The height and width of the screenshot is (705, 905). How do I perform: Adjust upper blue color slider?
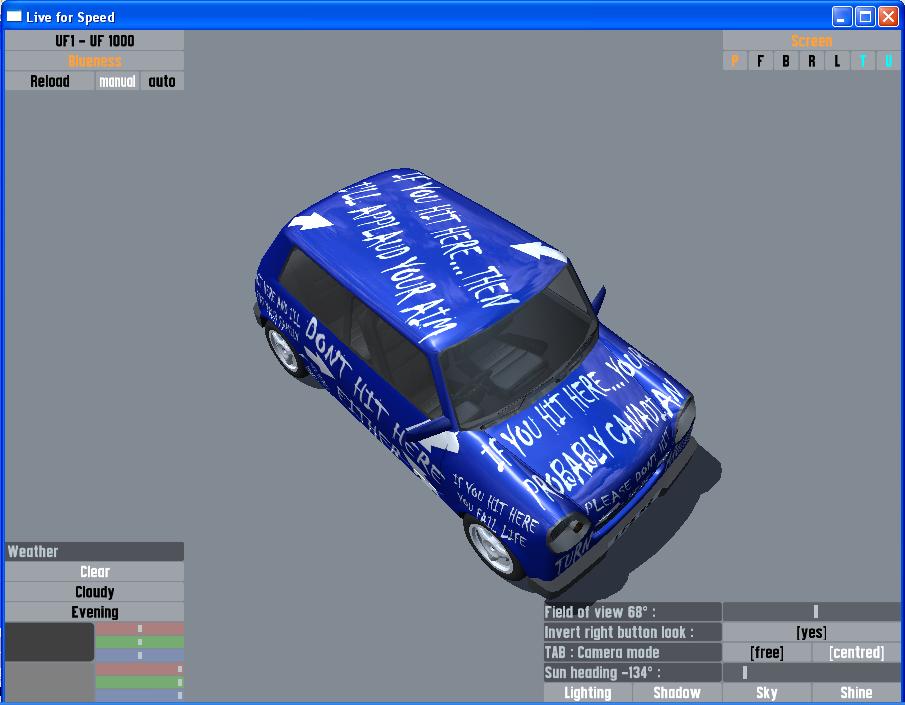140,655
